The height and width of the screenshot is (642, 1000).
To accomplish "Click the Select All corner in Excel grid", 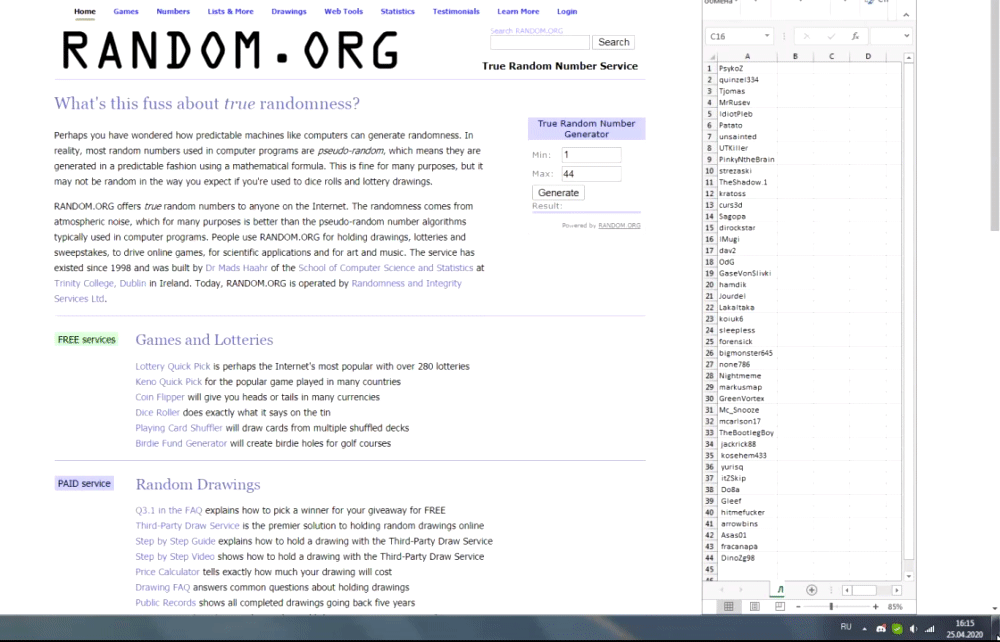I will [711, 57].
